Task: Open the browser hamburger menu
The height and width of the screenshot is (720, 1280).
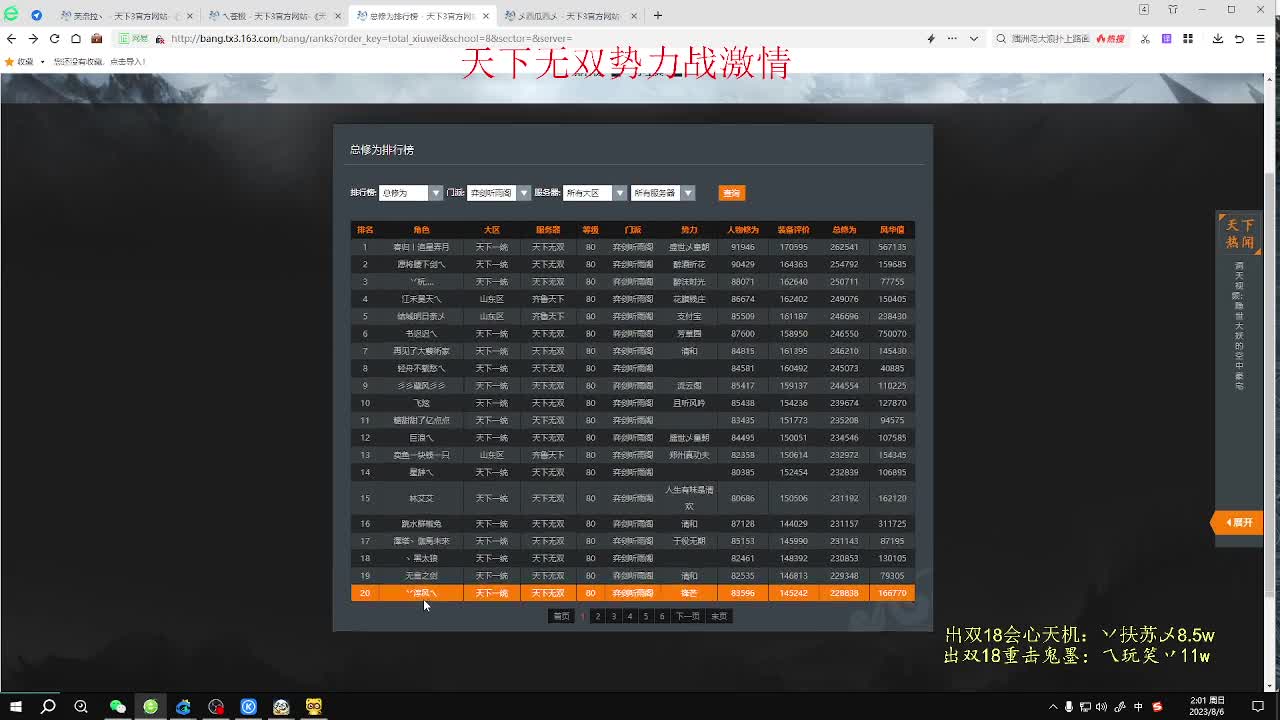Action: coord(1260,39)
